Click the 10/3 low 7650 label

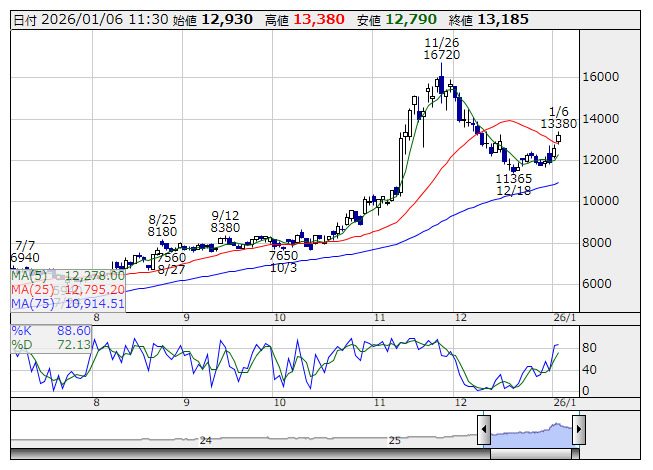pyautogui.click(x=283, y=262)
